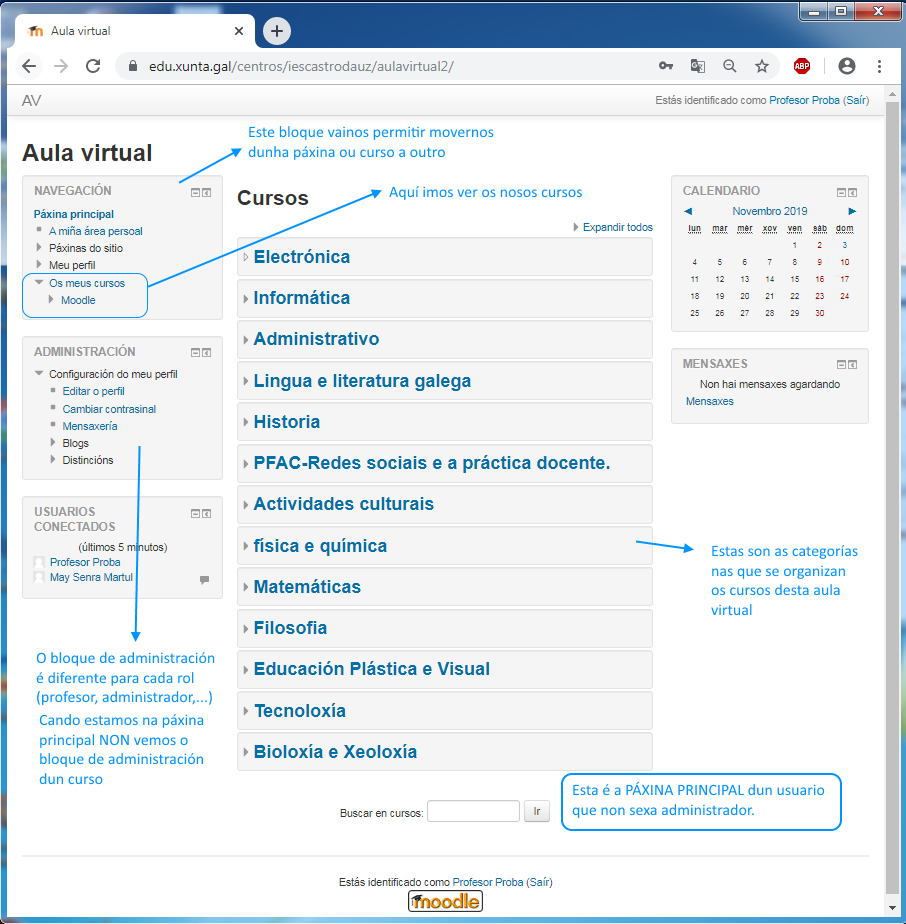
Task: Collapse the Navegación block with the minus icon
Action: (x=194, y=192)
